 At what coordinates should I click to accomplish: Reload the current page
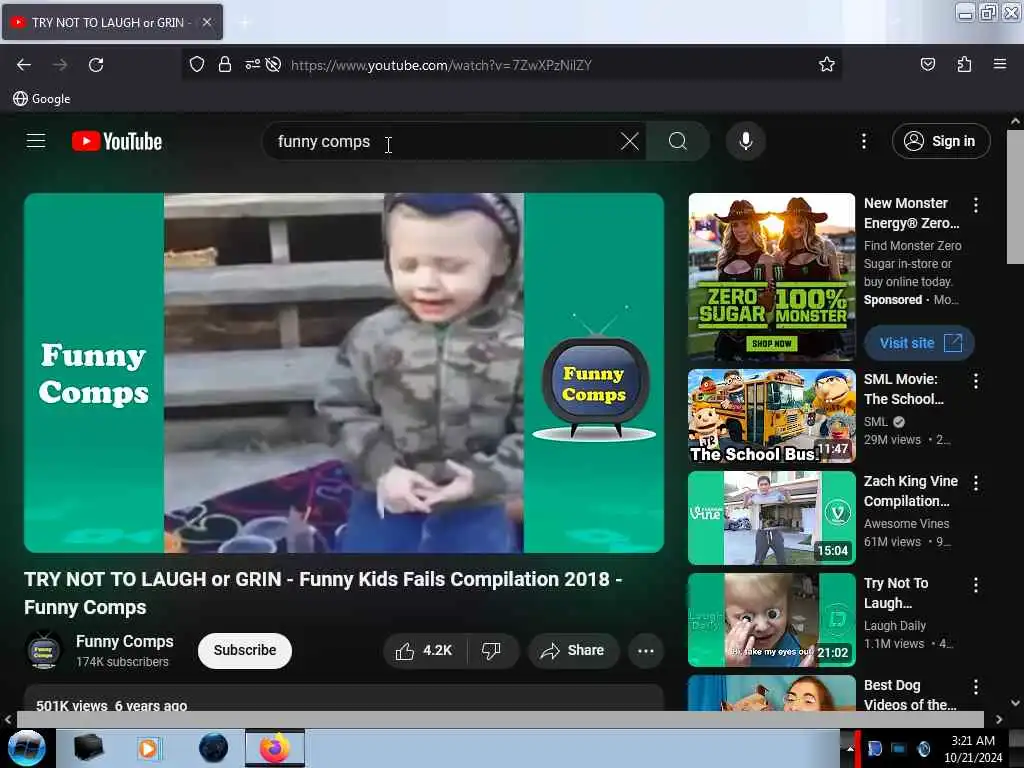tap(96, 65)
